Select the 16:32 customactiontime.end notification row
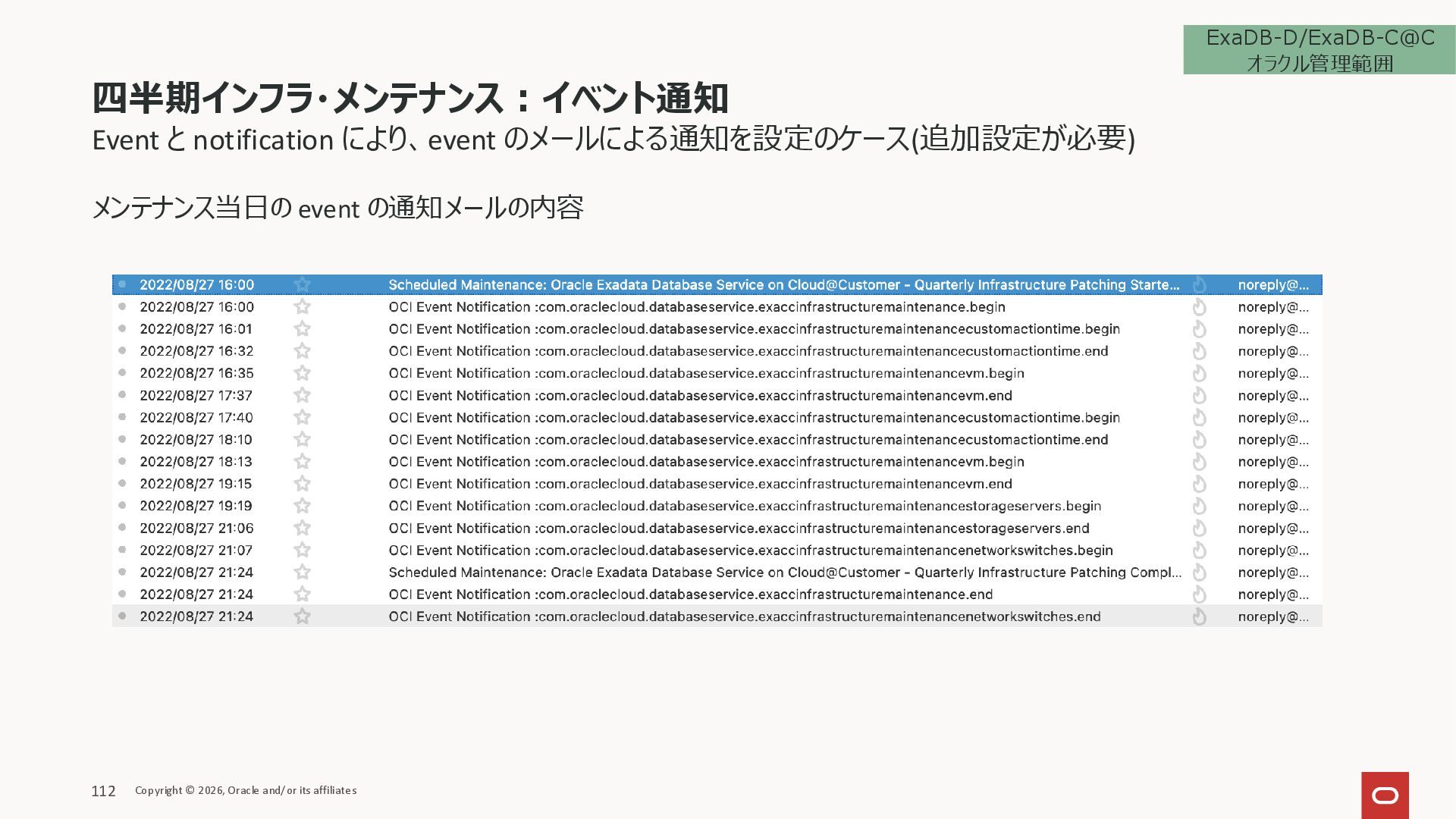Viewport: 1456px width, 819px height. tap(748, 351)
